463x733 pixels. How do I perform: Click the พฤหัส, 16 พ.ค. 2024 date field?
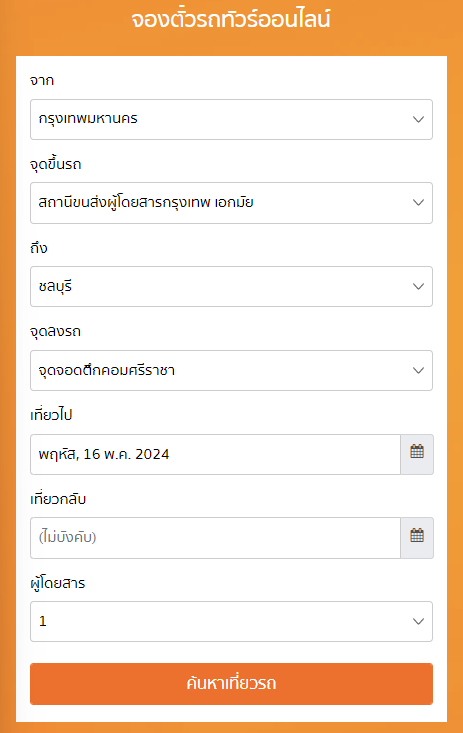coord(215,454)
